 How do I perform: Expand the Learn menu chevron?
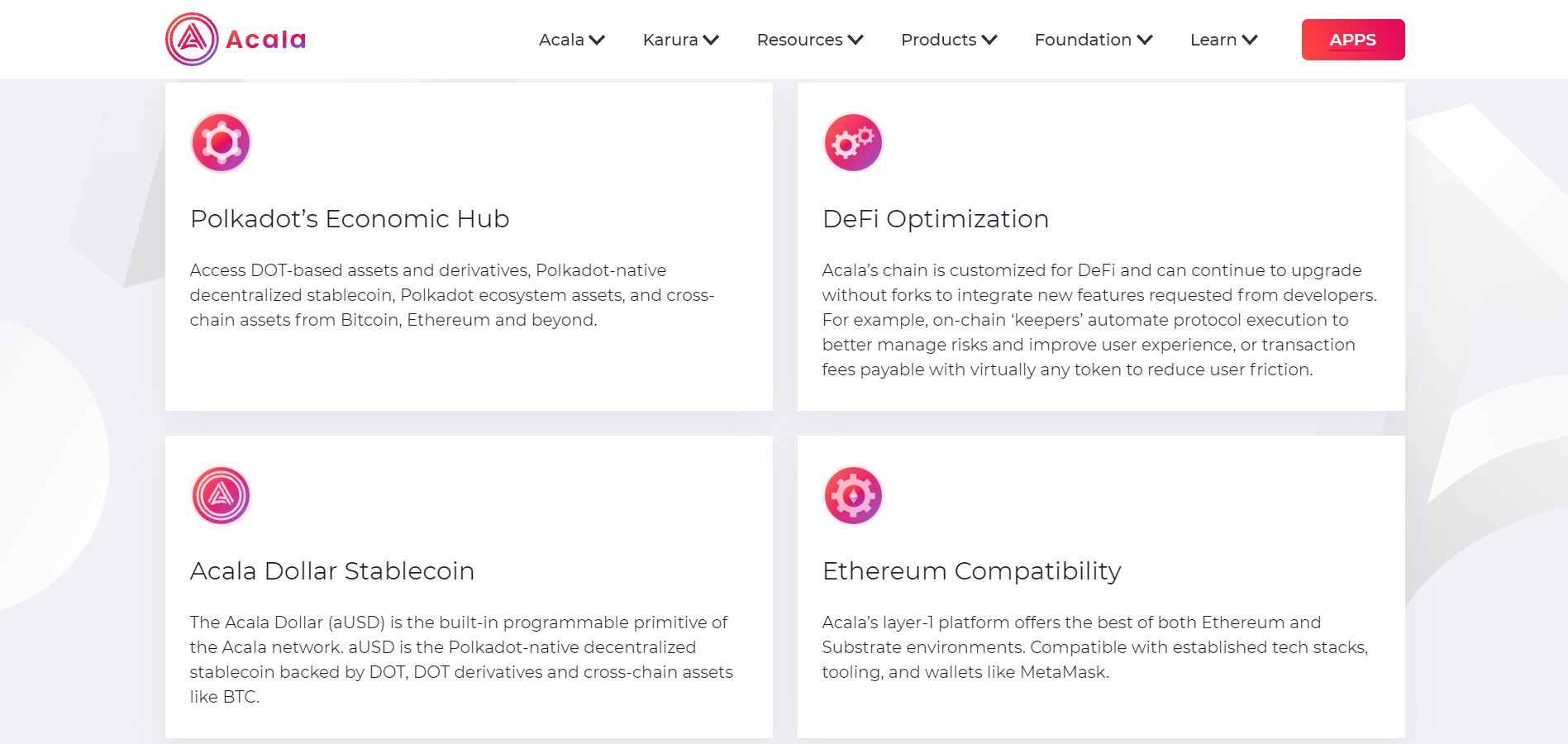pyautogui.click(x=1250, y=40)
